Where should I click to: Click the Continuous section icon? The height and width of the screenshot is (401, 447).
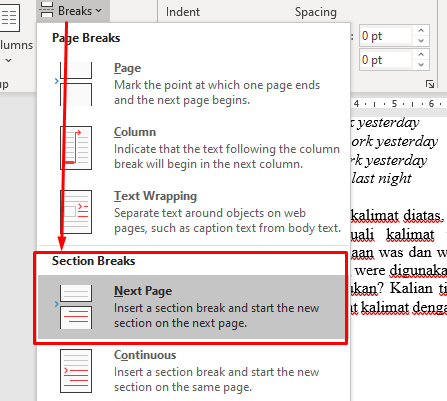click(x=76, y=371)
